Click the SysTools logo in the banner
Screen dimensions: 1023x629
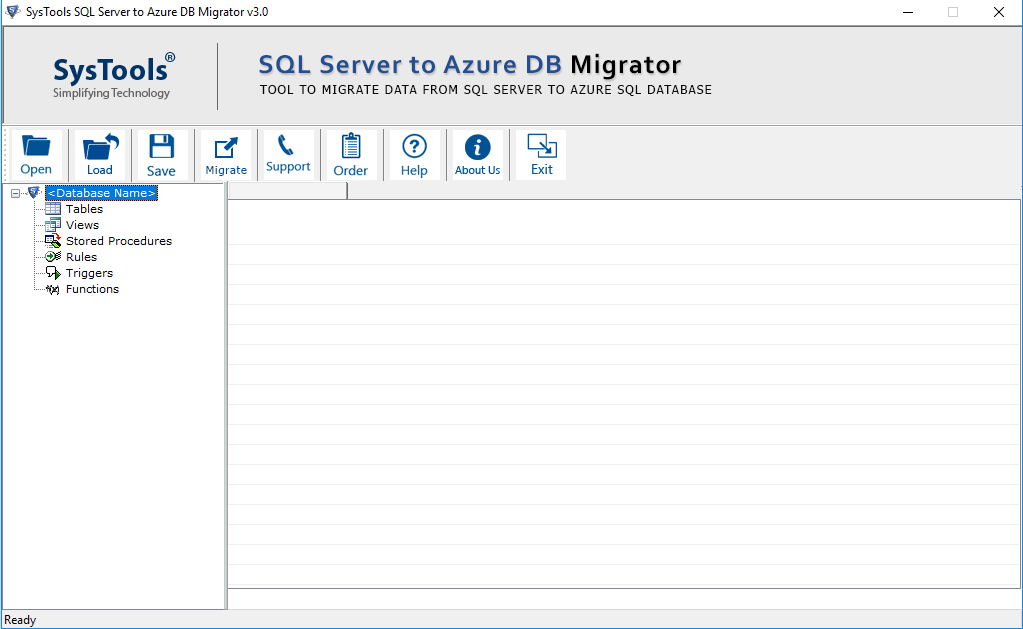pos(114,76)
